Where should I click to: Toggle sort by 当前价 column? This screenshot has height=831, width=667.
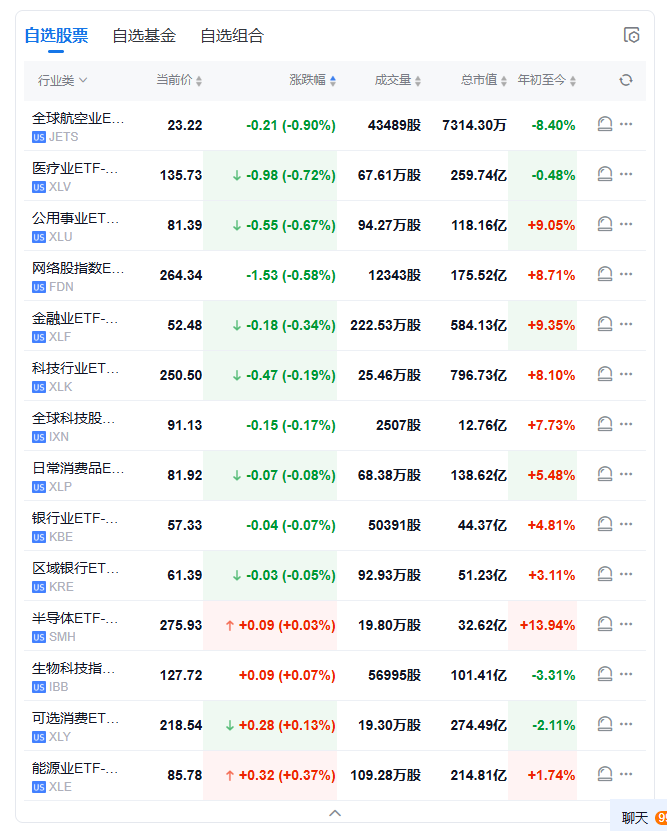[179, 80]
